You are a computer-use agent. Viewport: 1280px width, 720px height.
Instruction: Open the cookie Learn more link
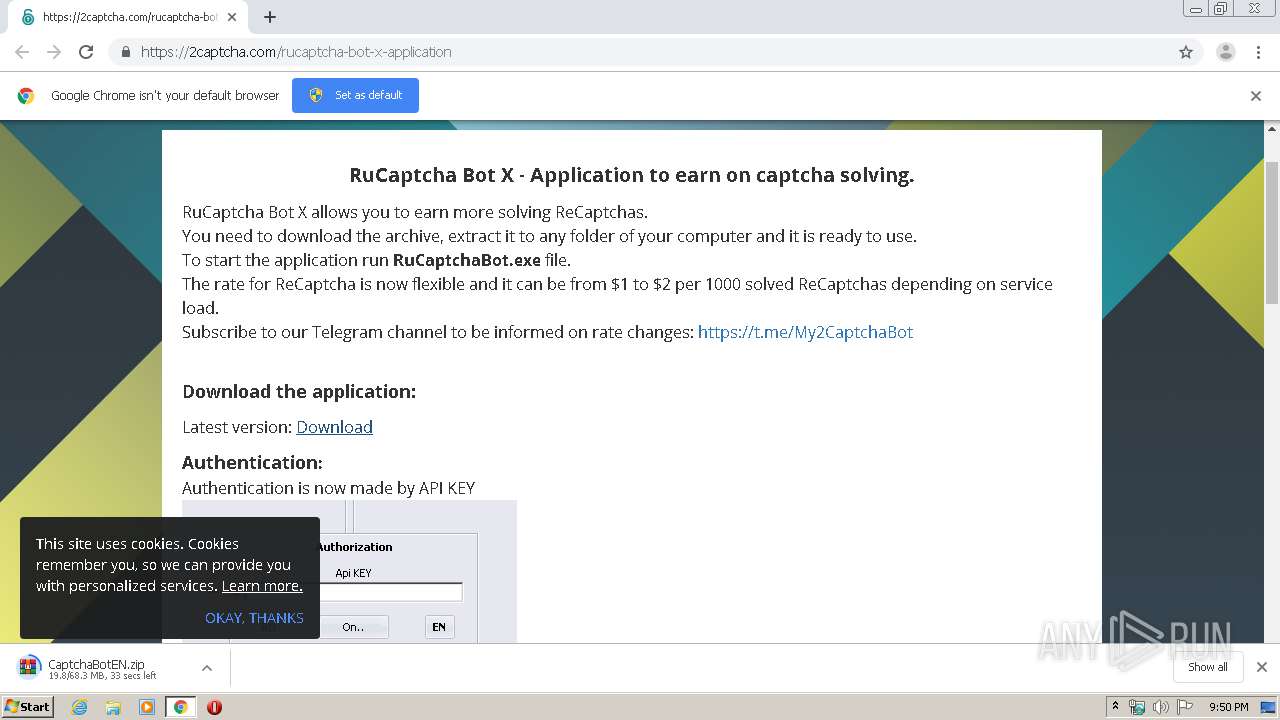coord(262,586)
